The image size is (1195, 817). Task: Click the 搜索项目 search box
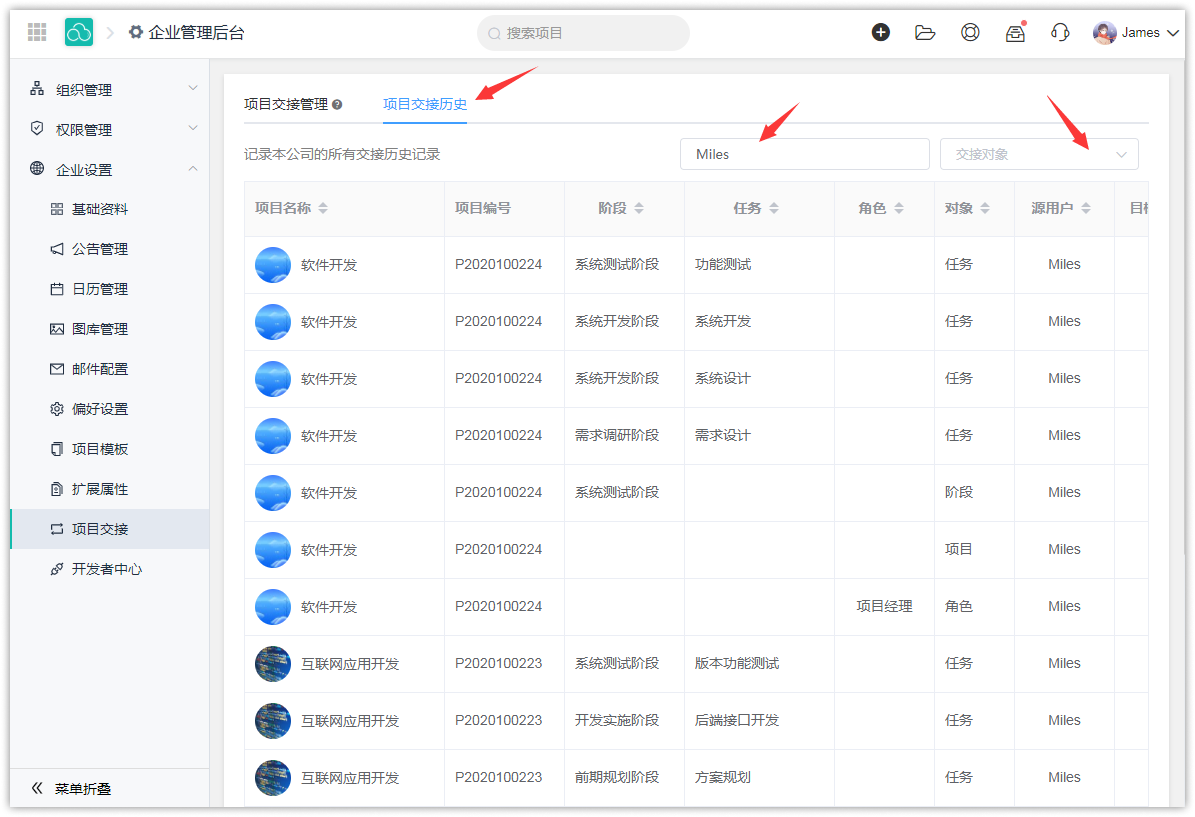(583, 33)
